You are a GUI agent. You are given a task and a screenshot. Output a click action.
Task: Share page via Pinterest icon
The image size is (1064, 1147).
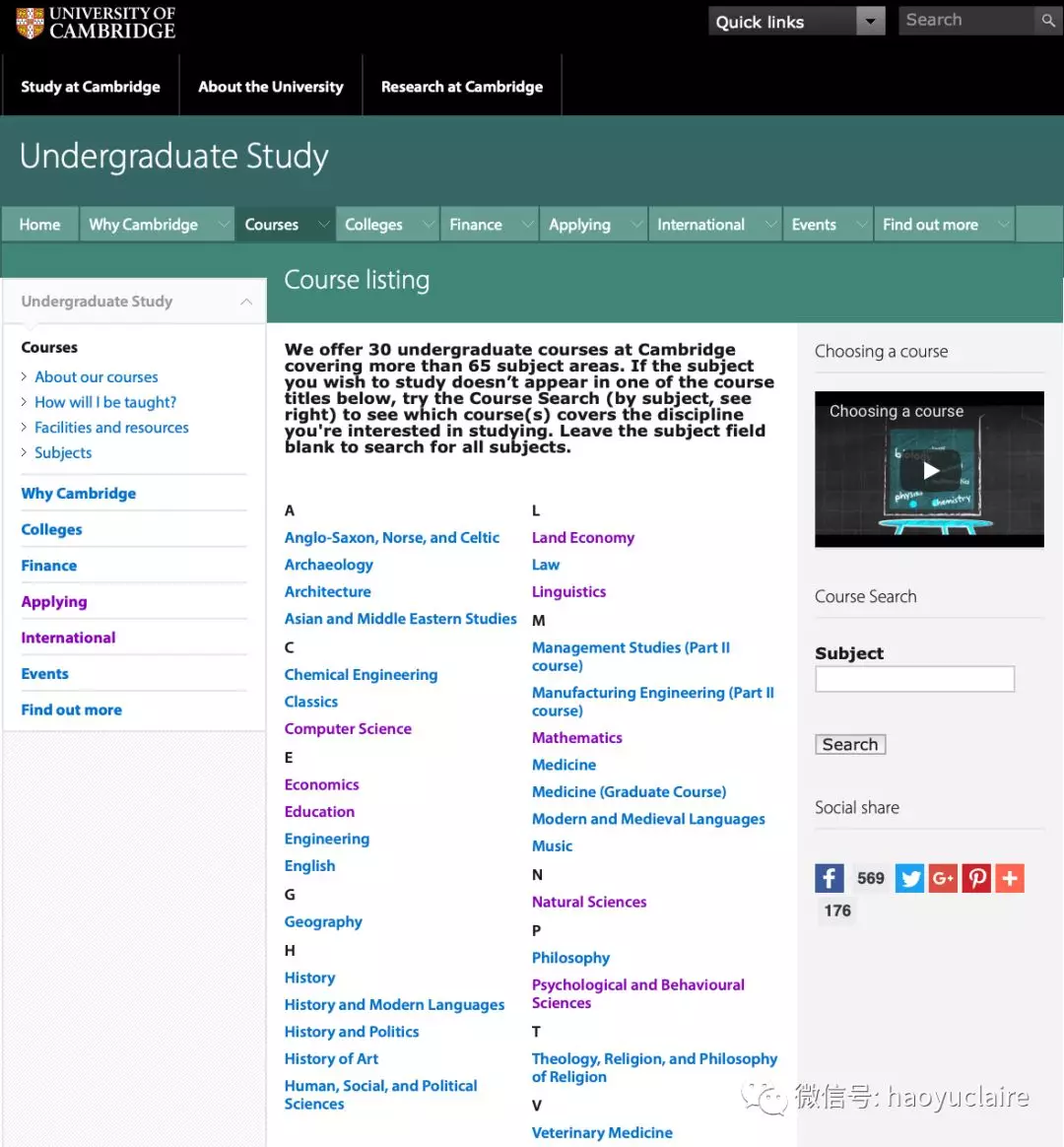pyautogui.click(x=976, y=878)
